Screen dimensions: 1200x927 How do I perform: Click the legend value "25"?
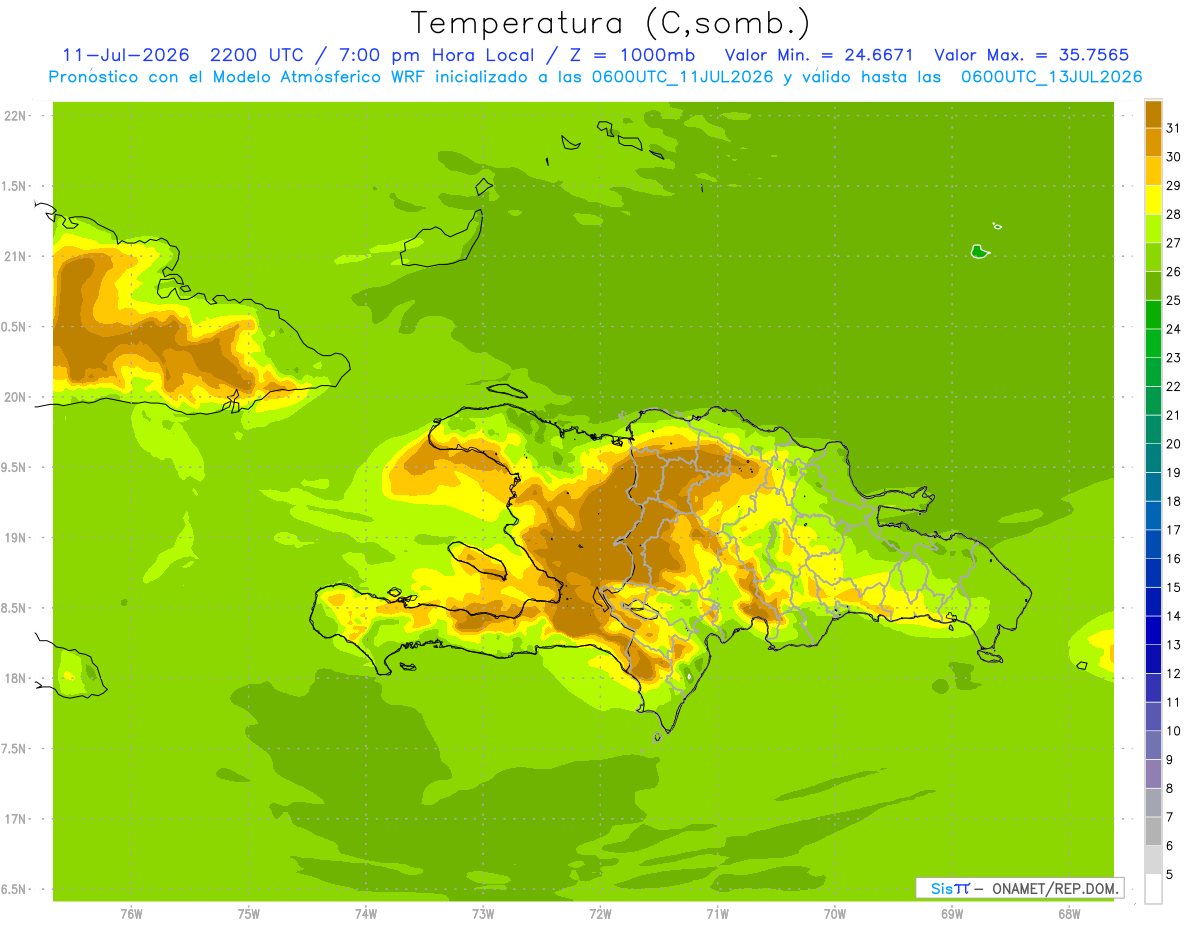coord(1173,300)
